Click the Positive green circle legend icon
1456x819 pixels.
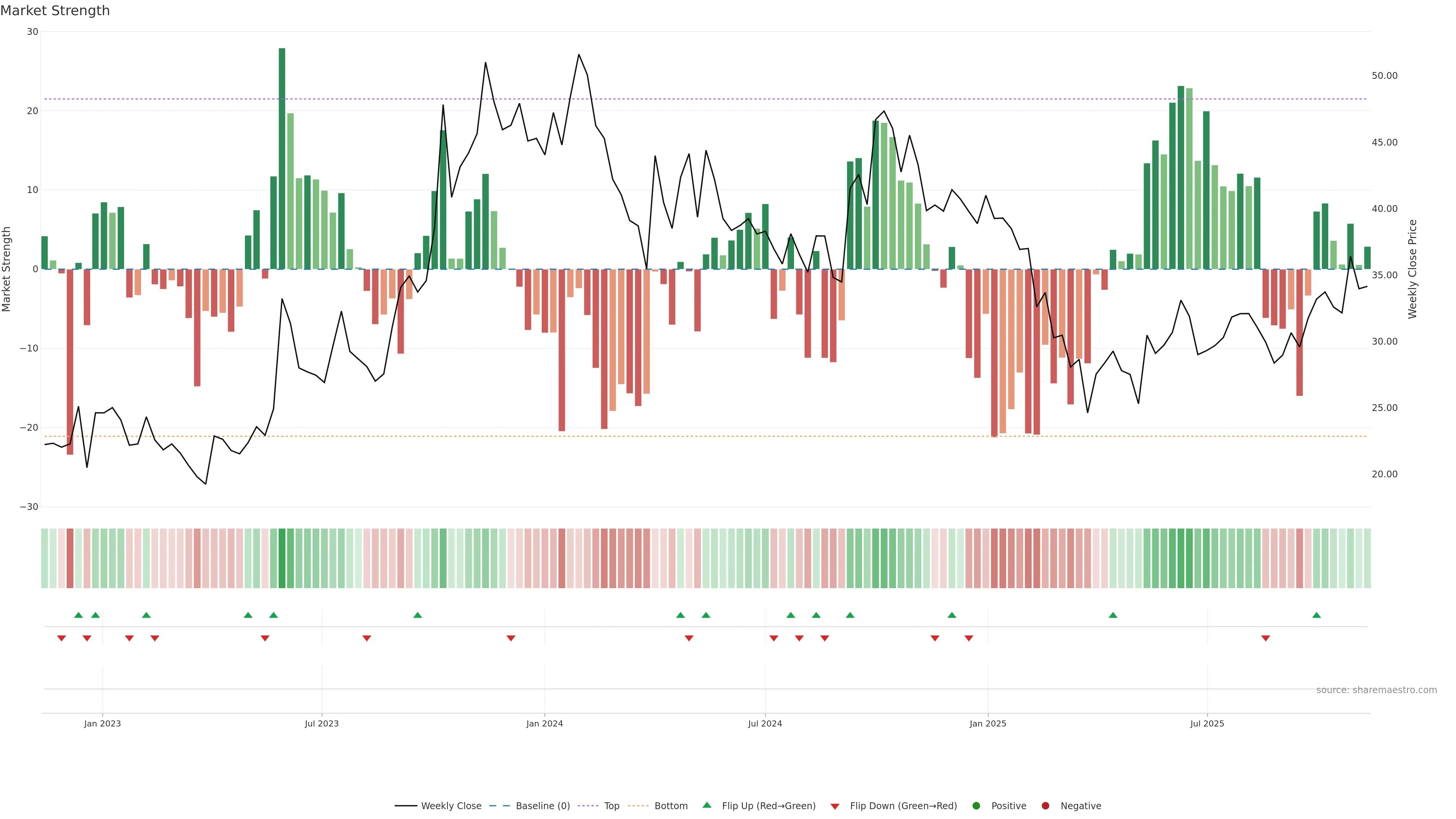tap(976, 806)
